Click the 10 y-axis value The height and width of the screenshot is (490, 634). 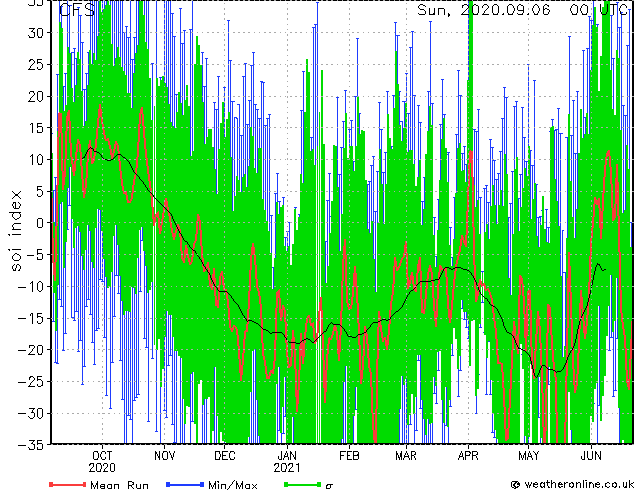[x=36, y=159]
